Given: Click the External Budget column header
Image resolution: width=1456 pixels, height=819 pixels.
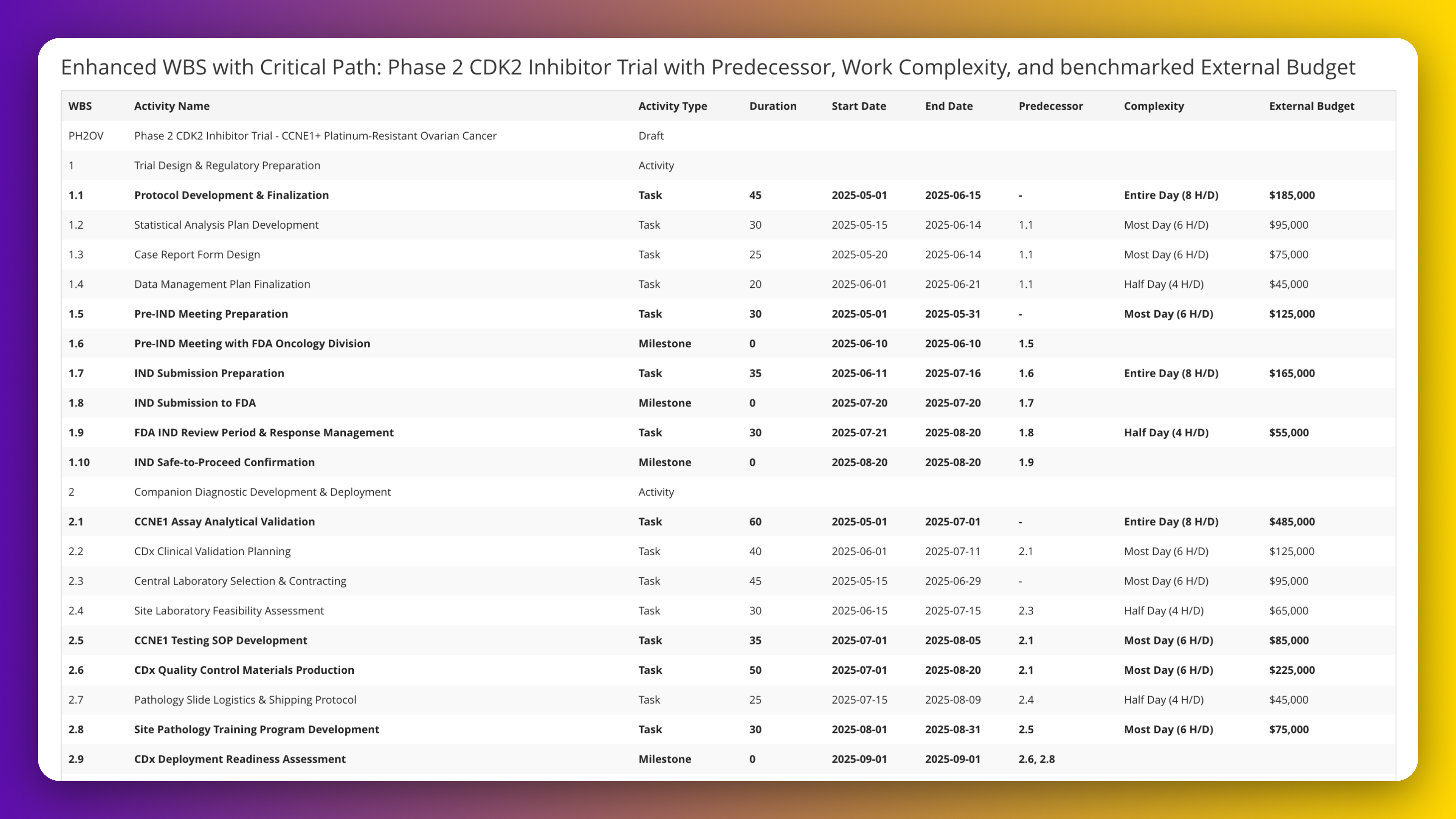Looking at the screenshot, I should click(1311, 106).
